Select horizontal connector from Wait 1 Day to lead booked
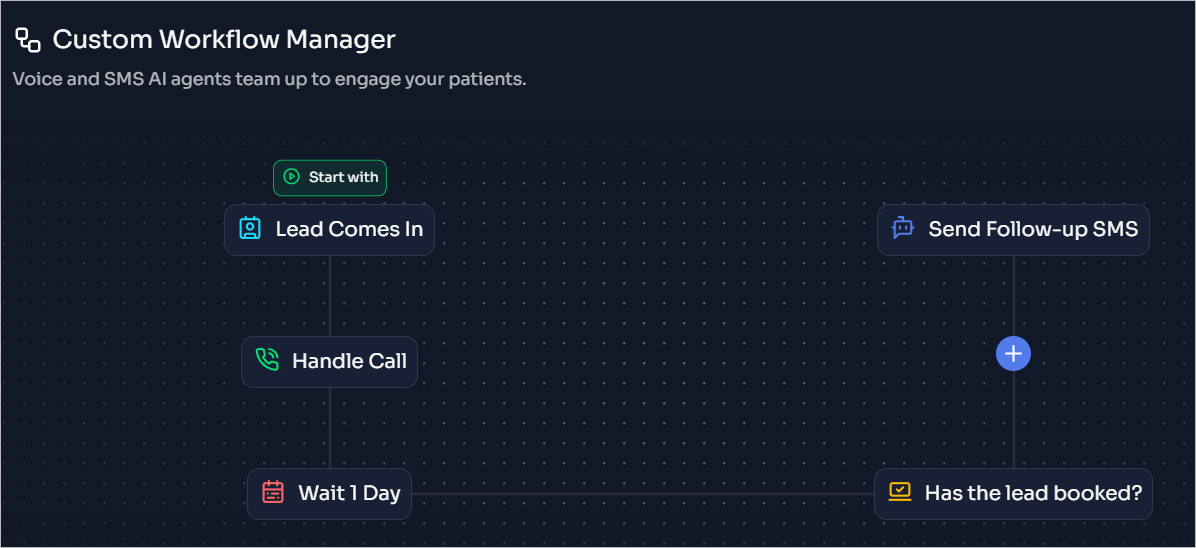Viewport: 1196px width, 548px height. coord(643,494)
